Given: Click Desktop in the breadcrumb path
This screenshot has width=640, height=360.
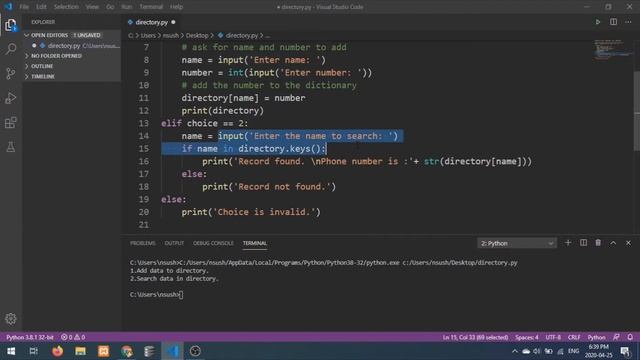Looking at the screenshot, I should [197, 36].
